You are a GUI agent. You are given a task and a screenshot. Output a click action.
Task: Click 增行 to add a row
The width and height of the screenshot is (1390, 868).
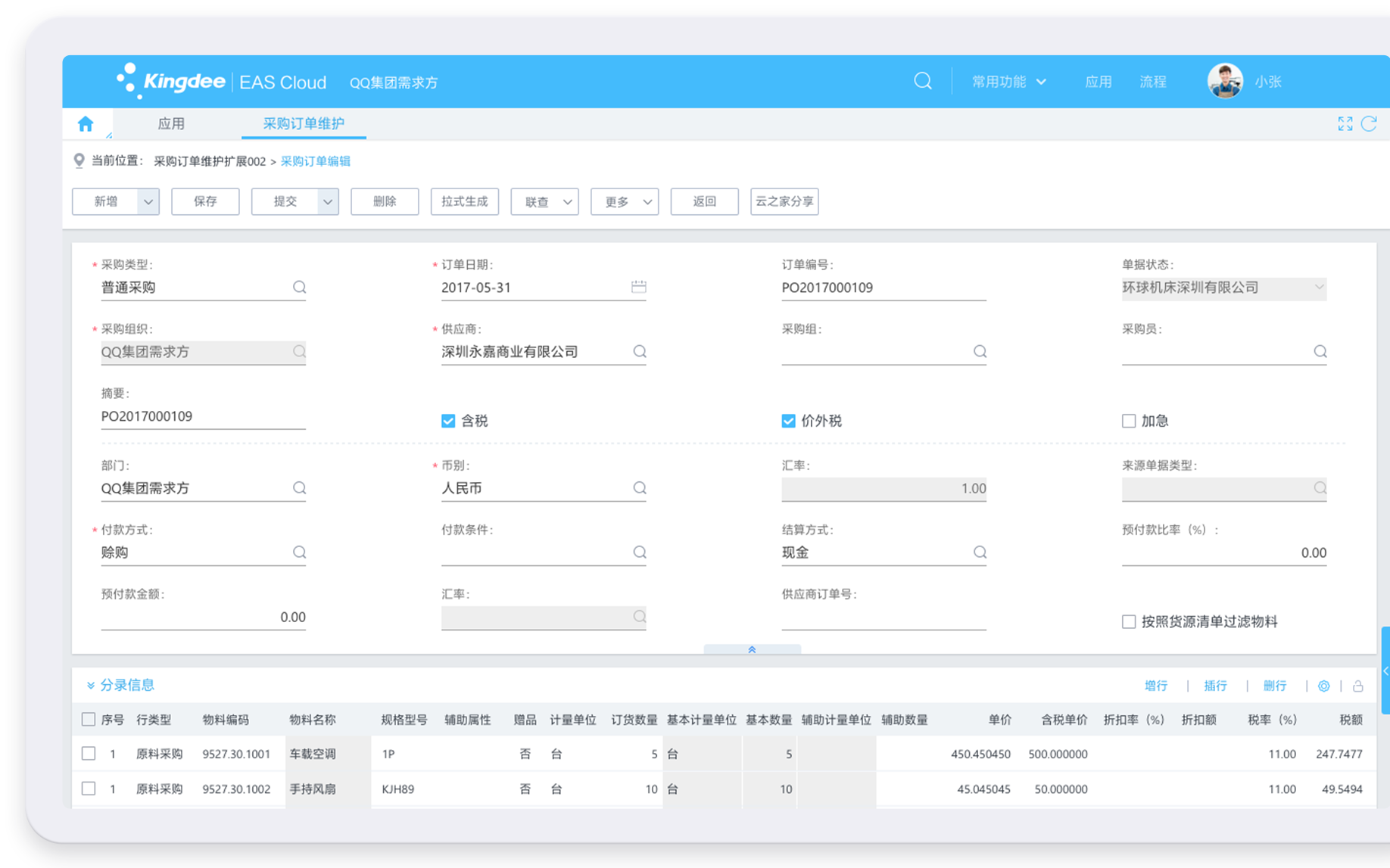point(1155,686)
